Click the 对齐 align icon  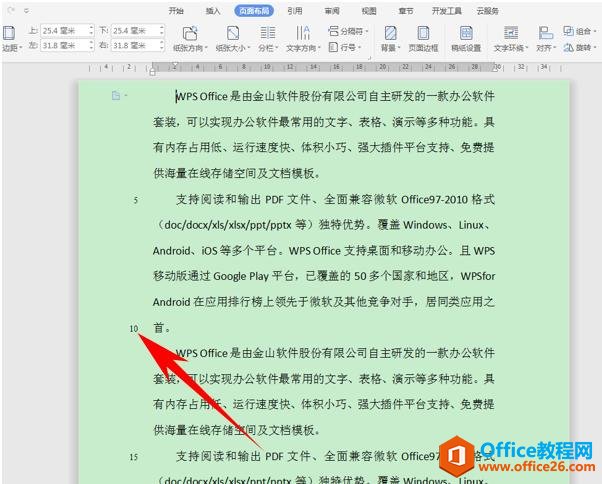coord(545,33)
